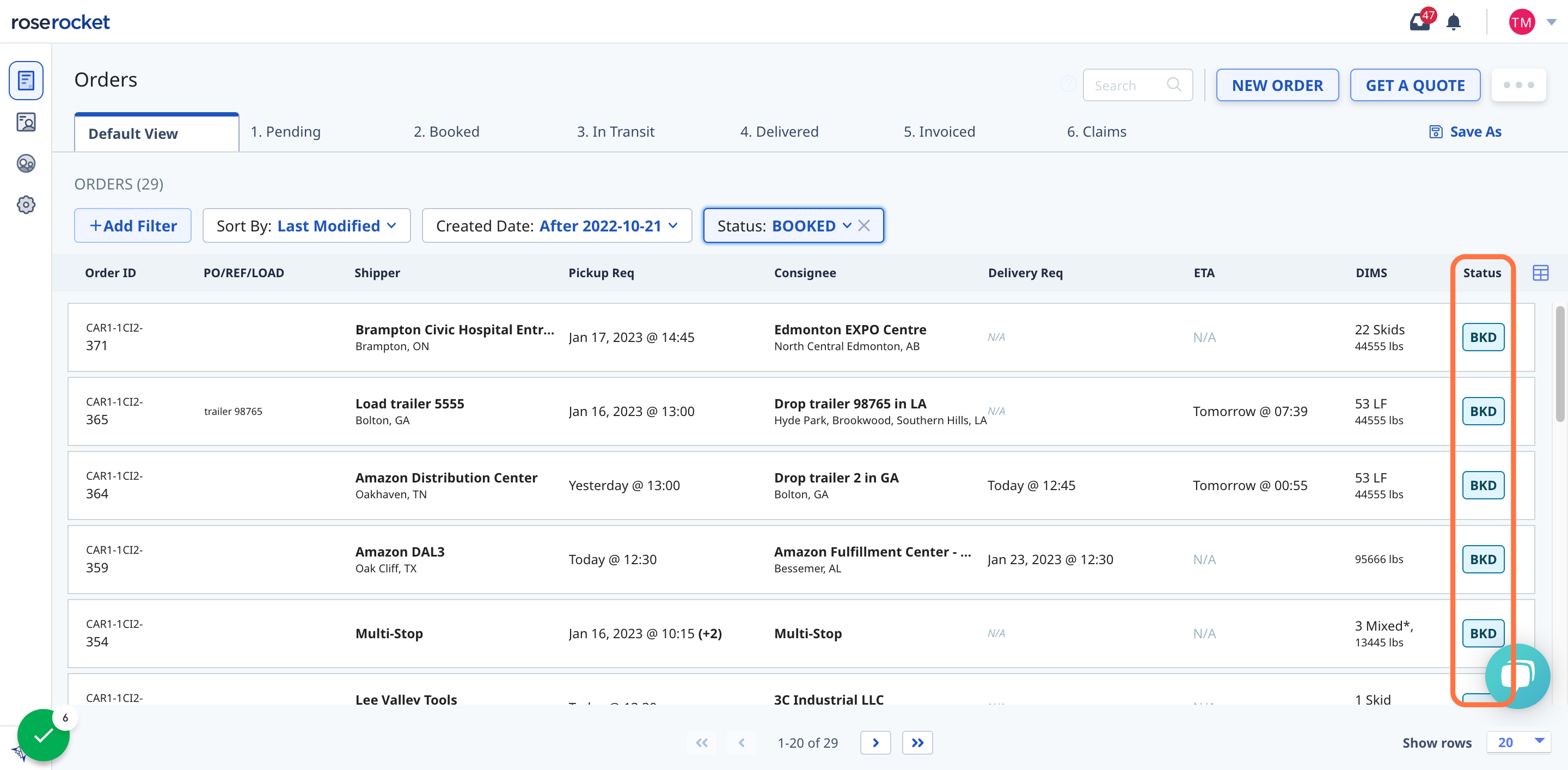Open the chat support bubble
Screen dimensions: 1568x770
click(x=1517, y=676)
